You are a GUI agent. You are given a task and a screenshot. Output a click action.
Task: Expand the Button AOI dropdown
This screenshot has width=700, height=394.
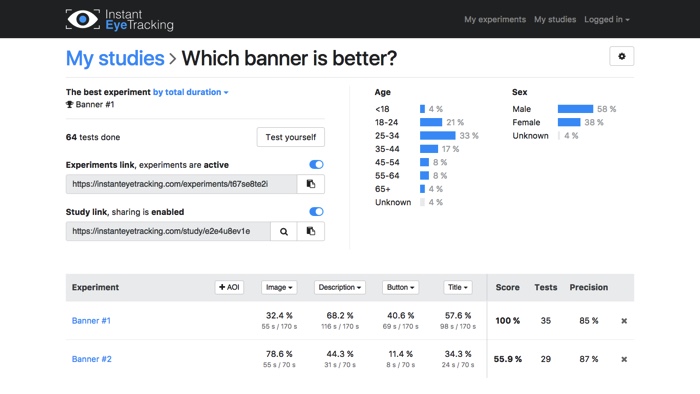(400, 287)
